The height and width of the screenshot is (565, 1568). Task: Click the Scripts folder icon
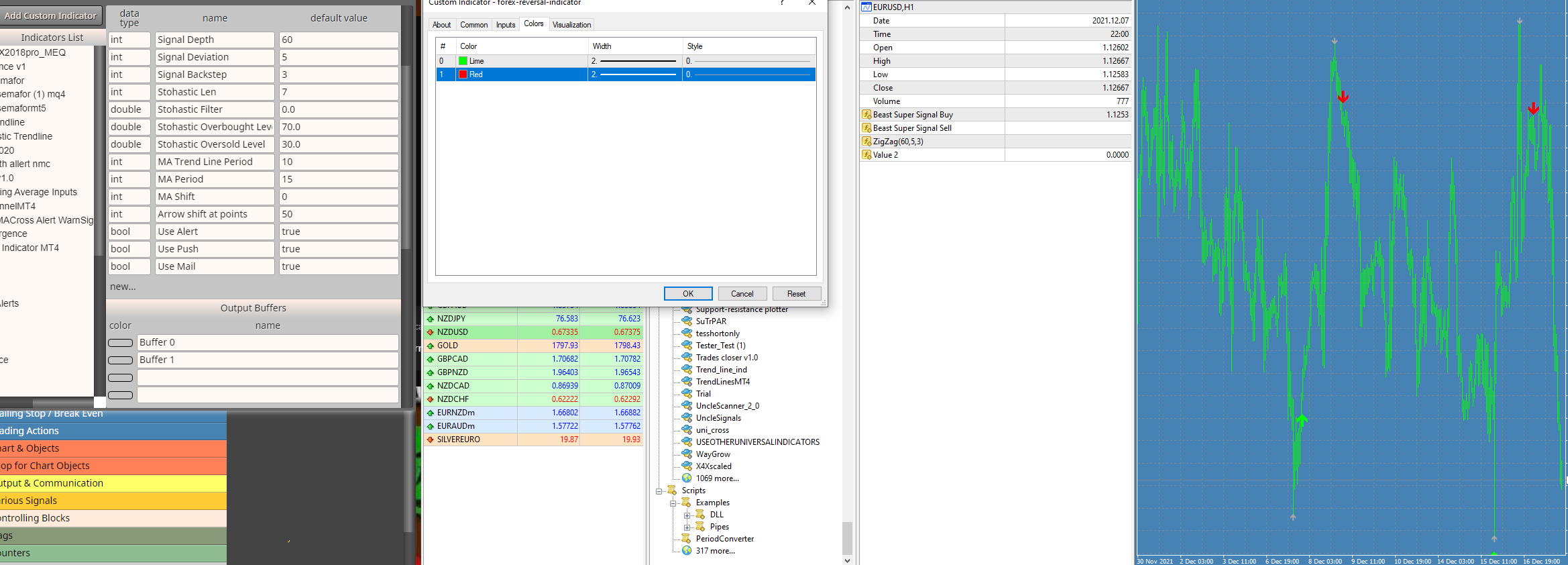[x=672, y=491]
